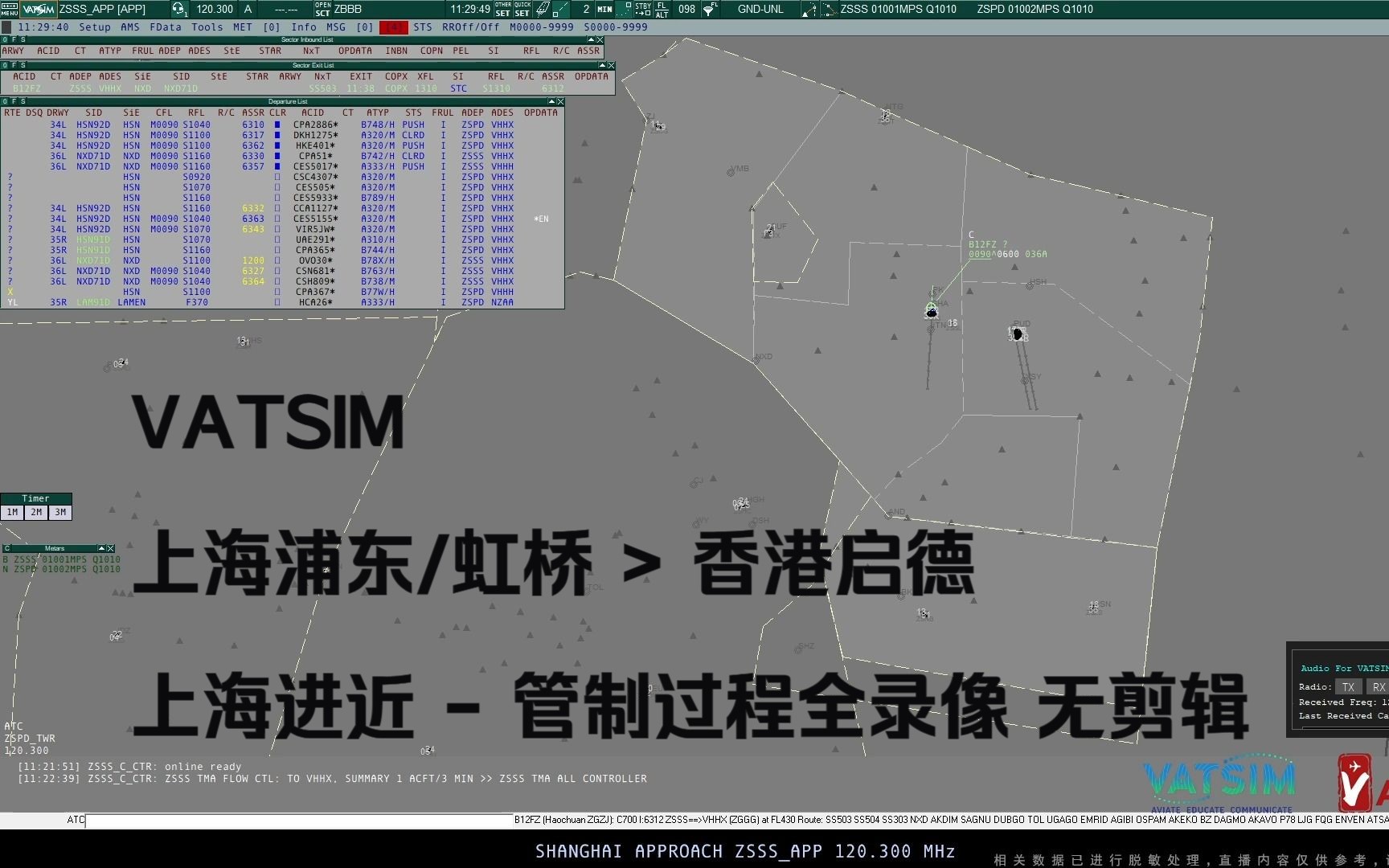This screenshot has width=1389, height=868.
Task: Click the QUICK SET button
Action: tap(522, 10)
